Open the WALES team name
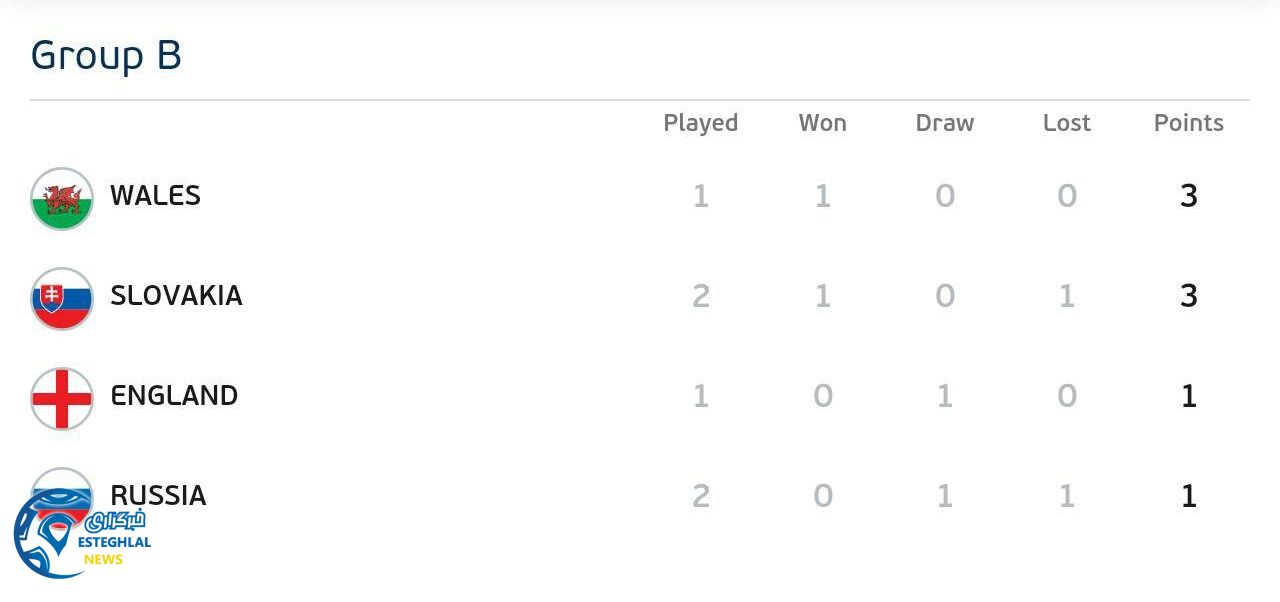 pyautogui.click(x=155, y=195)
